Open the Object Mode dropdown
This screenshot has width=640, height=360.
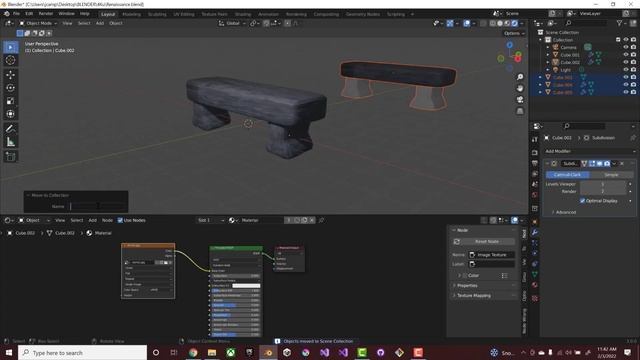[x=38, y=23]
